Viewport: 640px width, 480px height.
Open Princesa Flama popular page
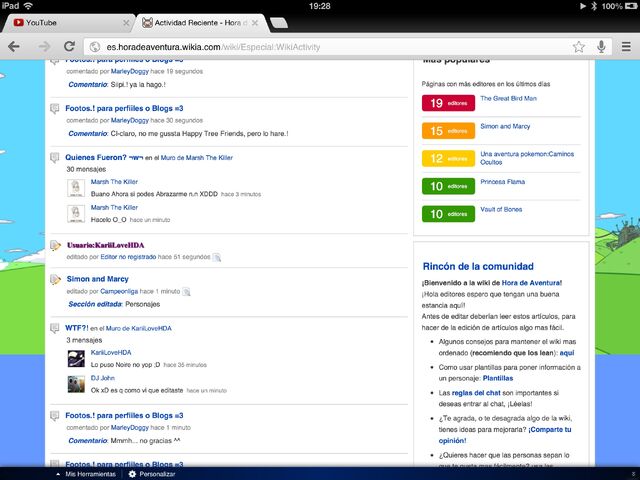point(502,182)
